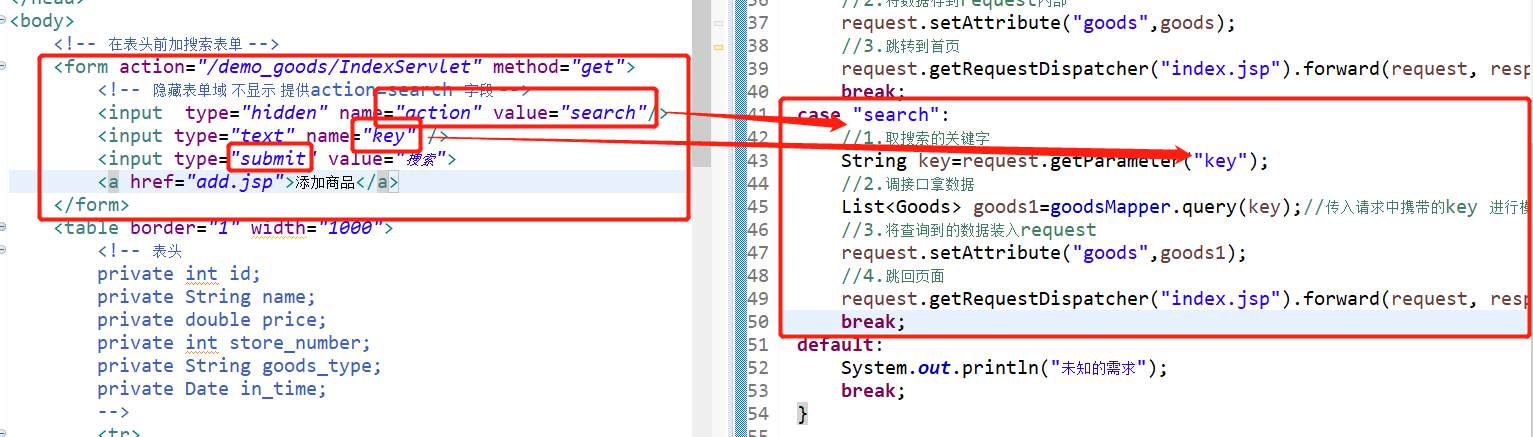Screen dimensions: 1533x437
Task: Click the closing </form> tag
Action: point(92,205)
